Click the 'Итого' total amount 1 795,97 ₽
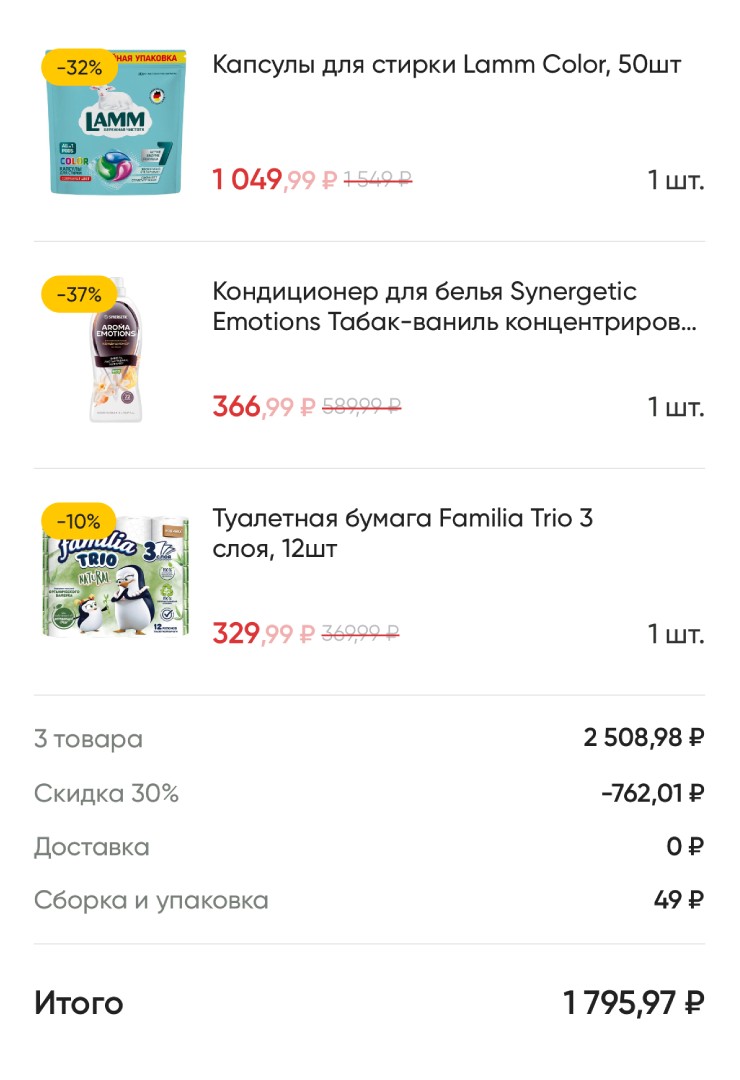Screen dimensions: 740x1080 point(633,1003)
